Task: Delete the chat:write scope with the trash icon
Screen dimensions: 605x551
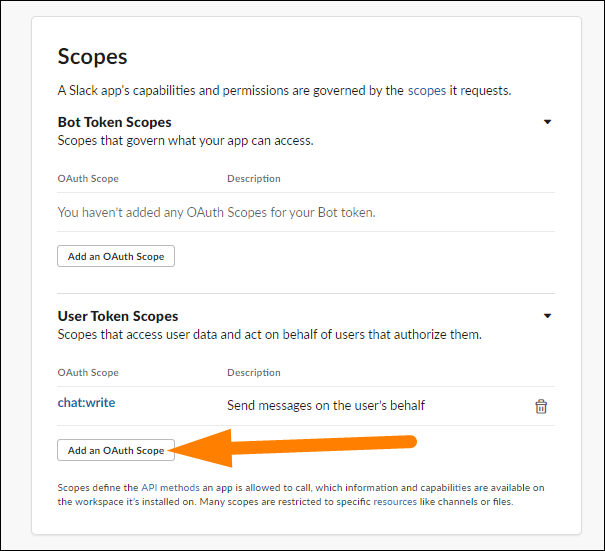Action: point(541,406)
